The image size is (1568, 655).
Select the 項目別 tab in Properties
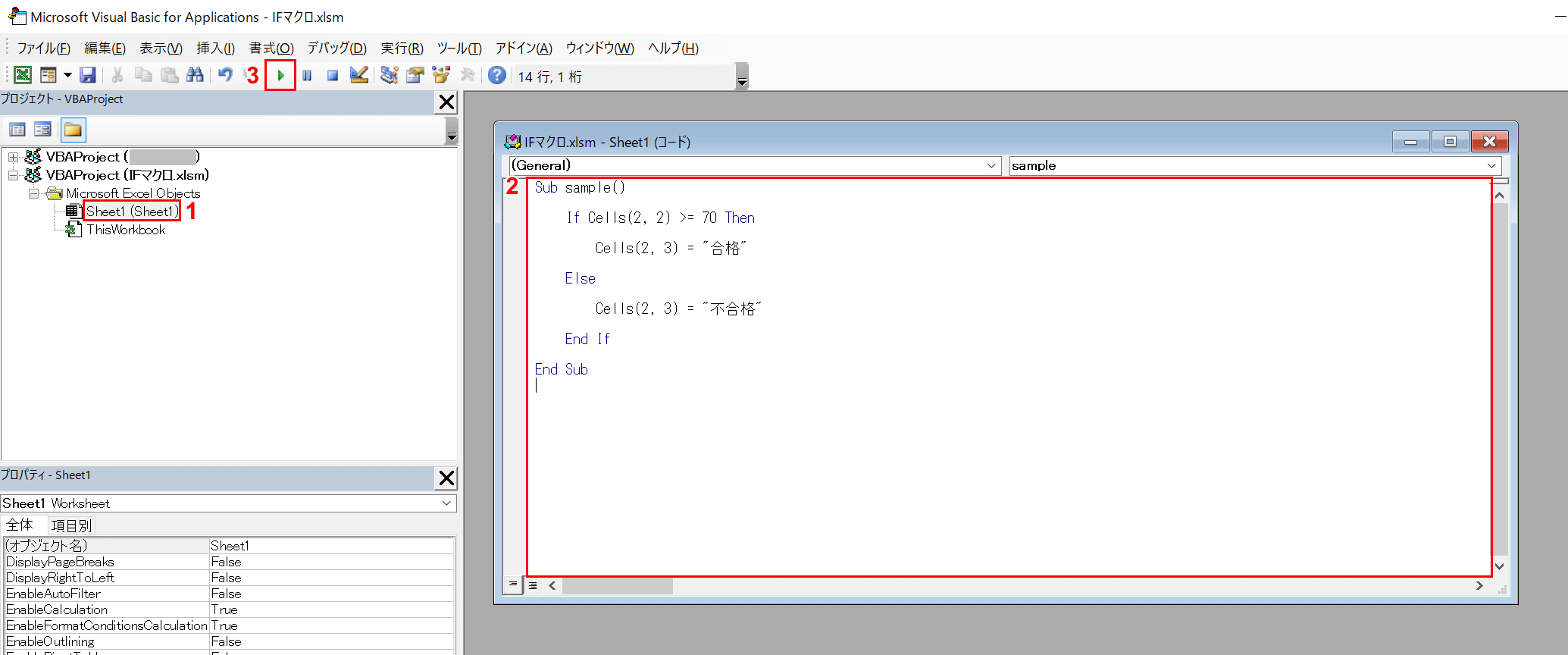click(x=70, y=525)
